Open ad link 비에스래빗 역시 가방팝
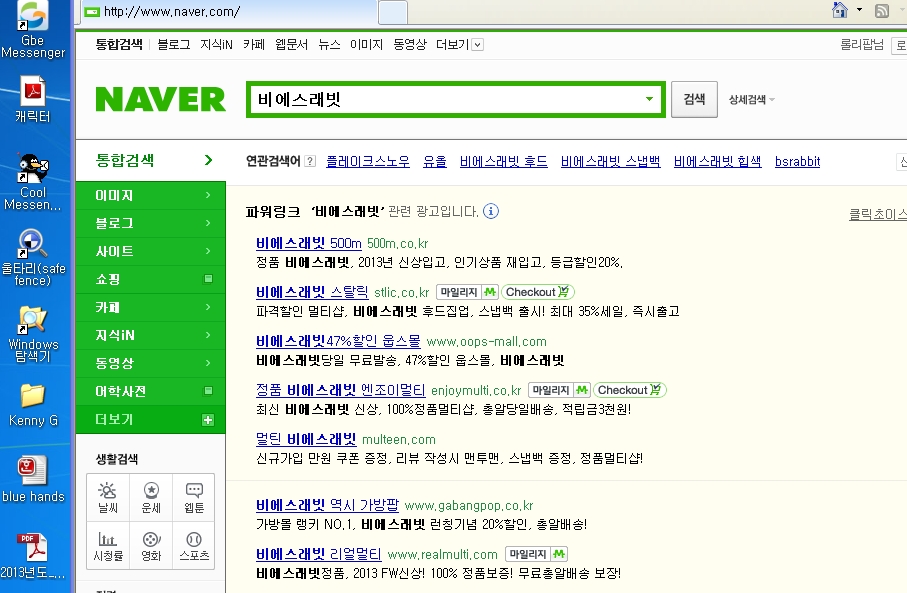Viewport: 907px width, 593px height. [327, 505]
